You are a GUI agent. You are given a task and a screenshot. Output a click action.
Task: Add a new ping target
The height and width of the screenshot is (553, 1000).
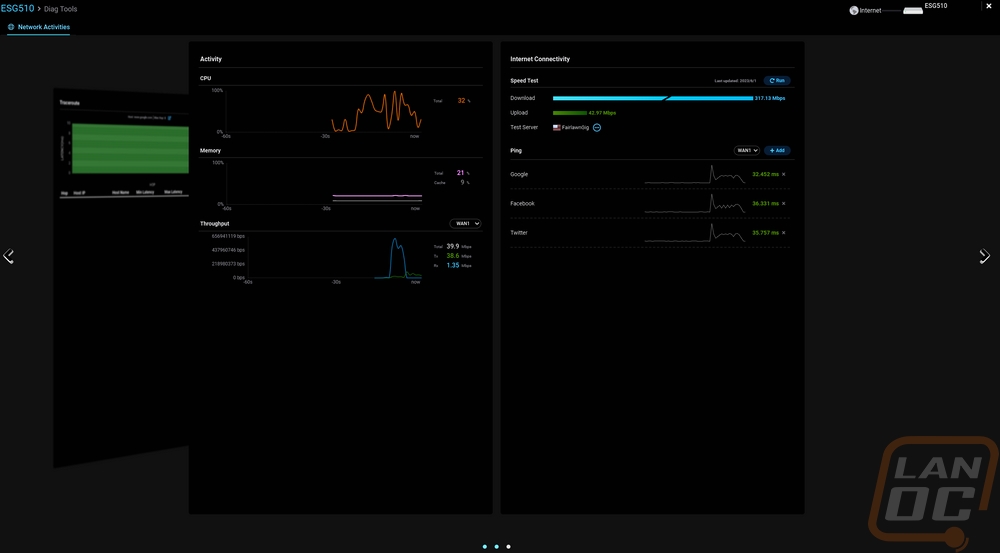(777, 151)
